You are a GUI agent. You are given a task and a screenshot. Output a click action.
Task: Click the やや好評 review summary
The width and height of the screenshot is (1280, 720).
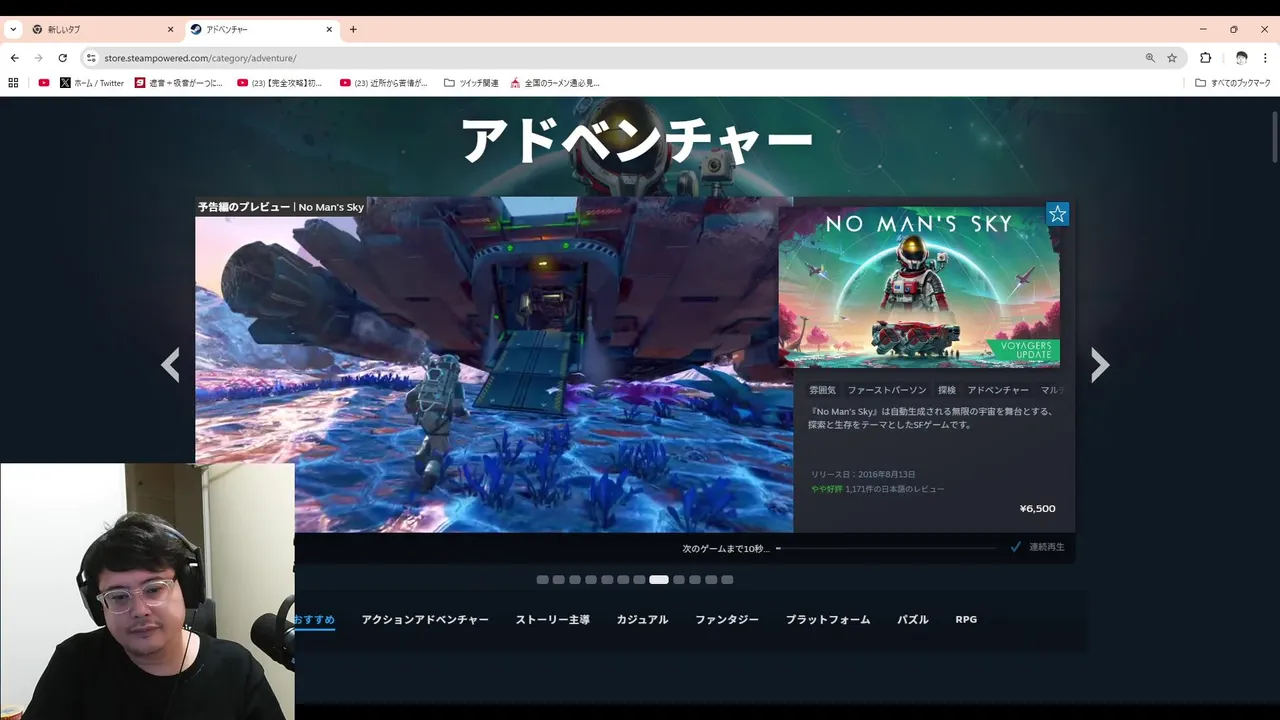[826, 489]
